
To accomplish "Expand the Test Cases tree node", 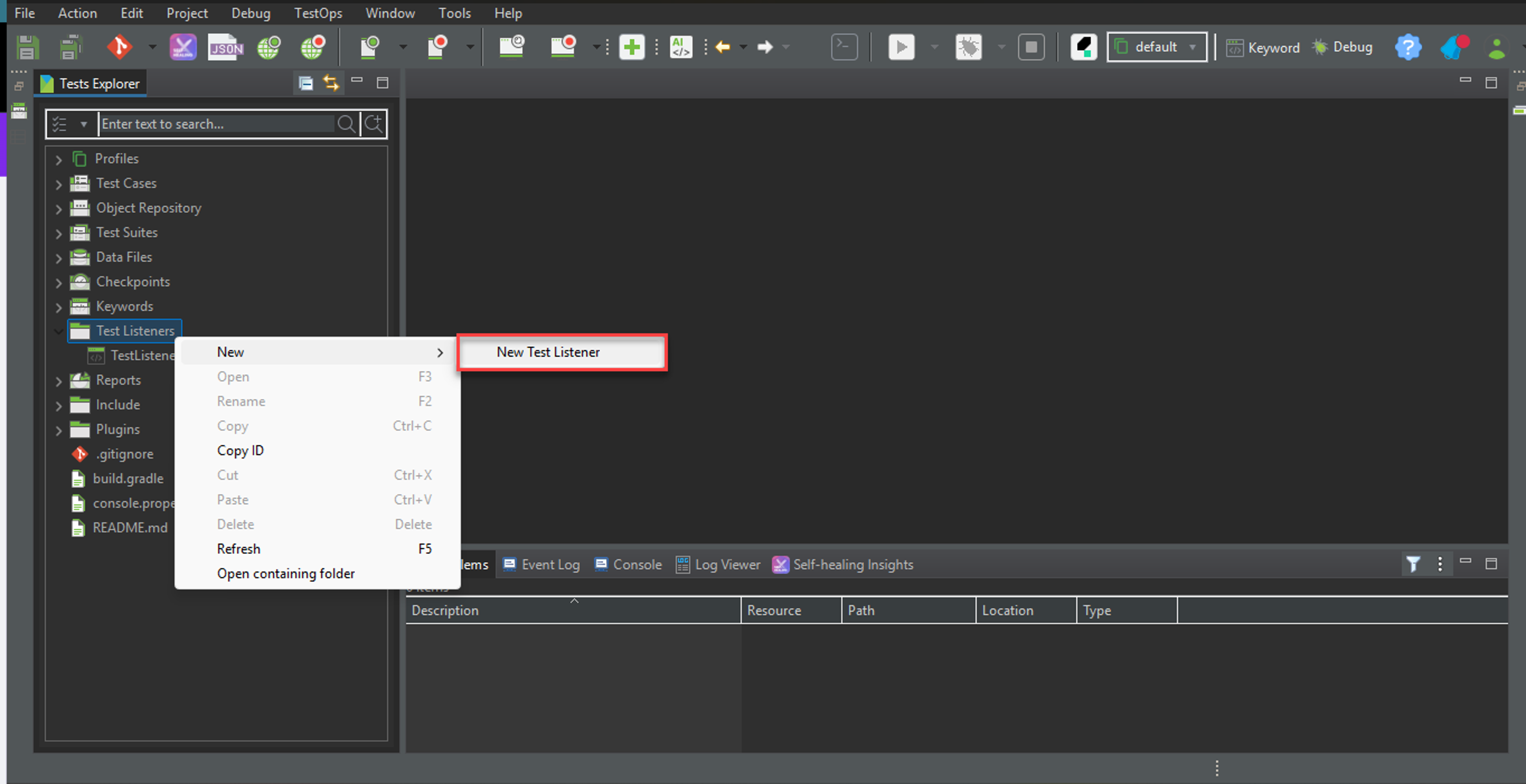I will coord(58,184).
